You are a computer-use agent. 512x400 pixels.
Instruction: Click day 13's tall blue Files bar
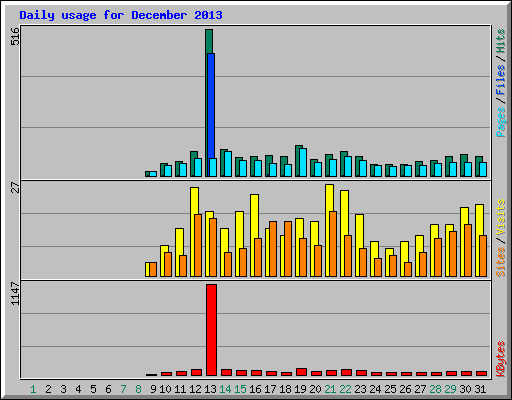tap(211, 105)
